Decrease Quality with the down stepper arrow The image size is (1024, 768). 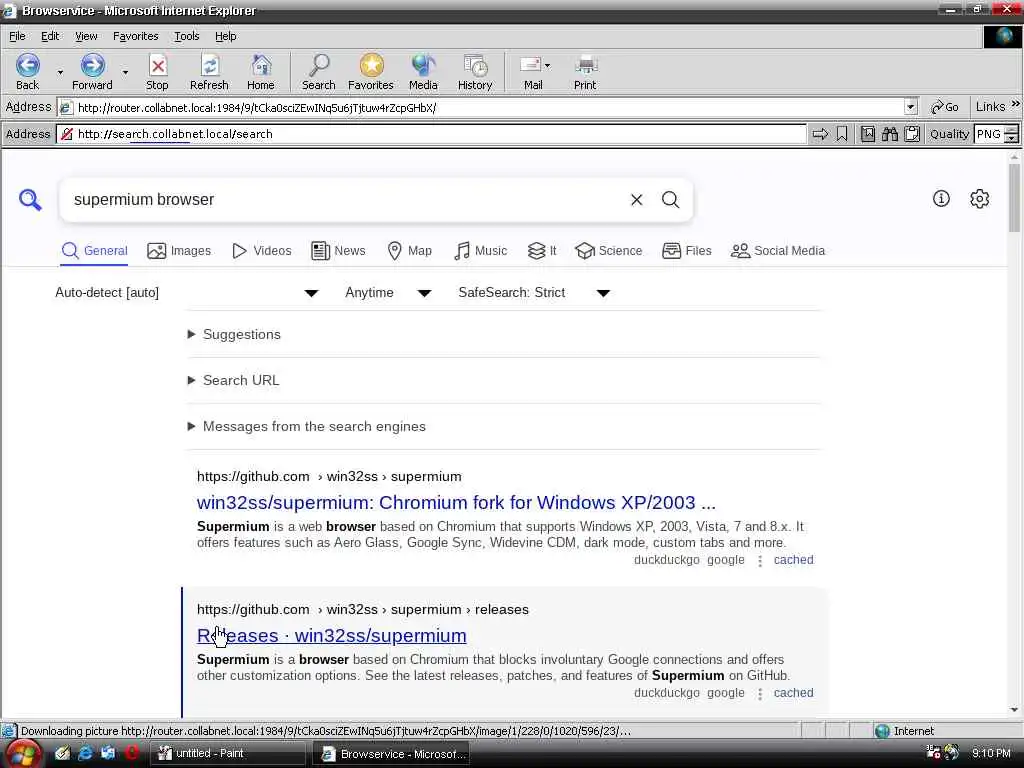point(1012,138)
